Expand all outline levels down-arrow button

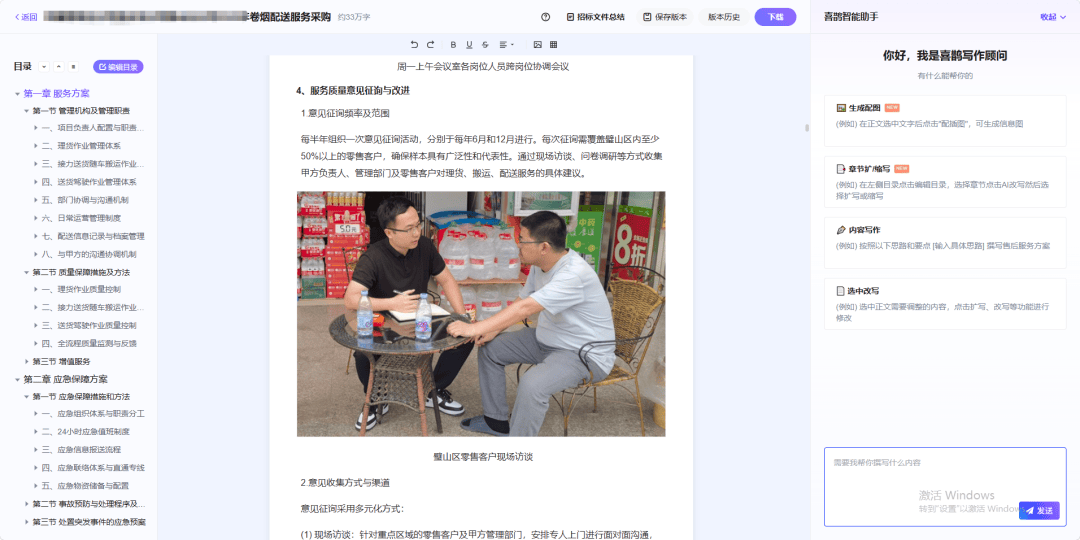click(44, 67)
